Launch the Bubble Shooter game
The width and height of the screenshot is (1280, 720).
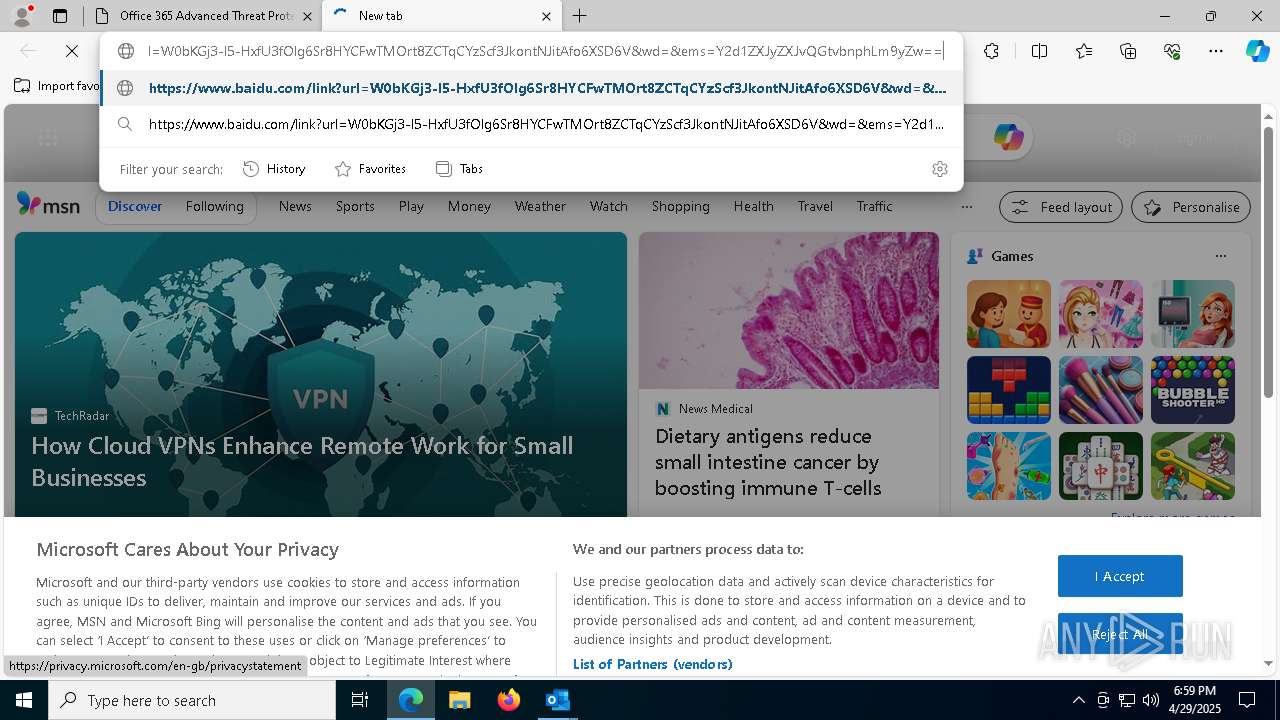(x=1193, y=390)
